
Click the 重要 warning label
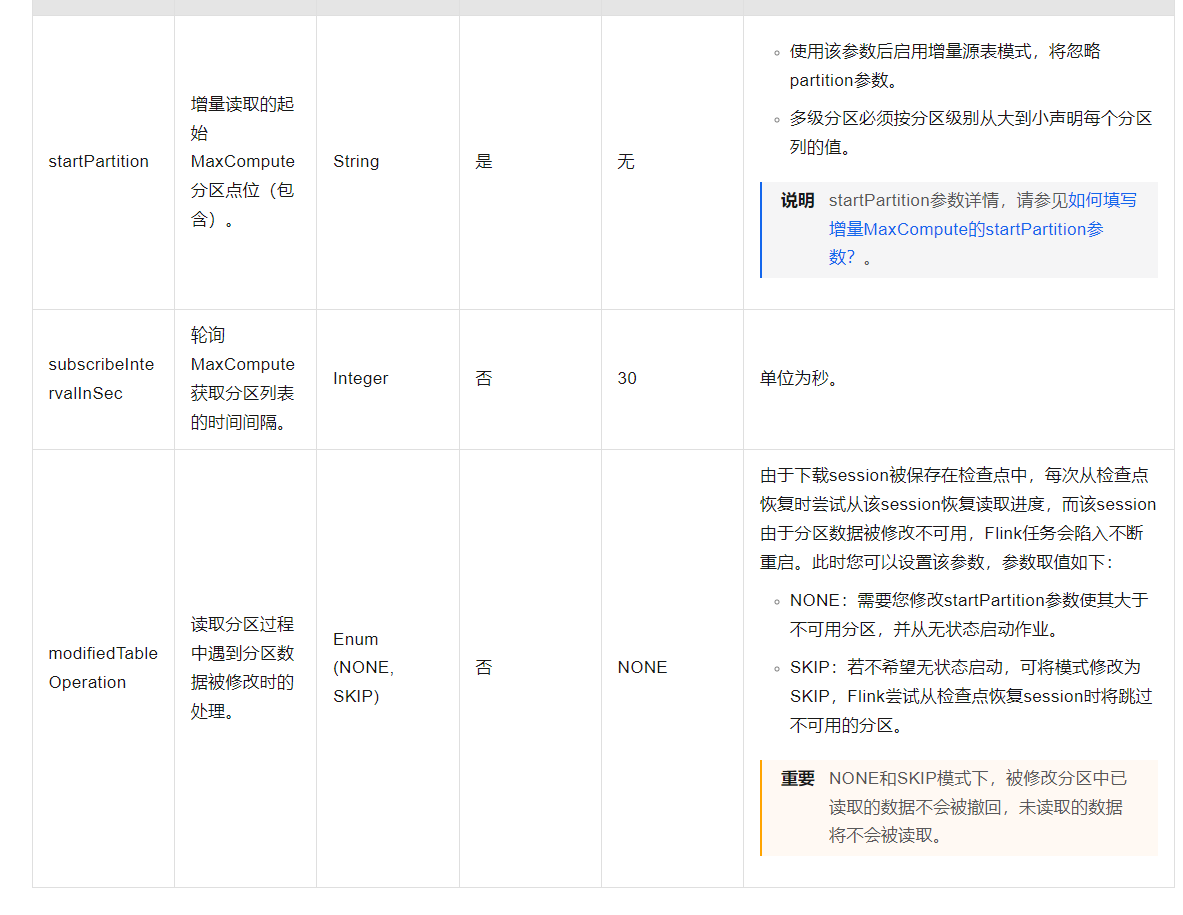(797, 778)
